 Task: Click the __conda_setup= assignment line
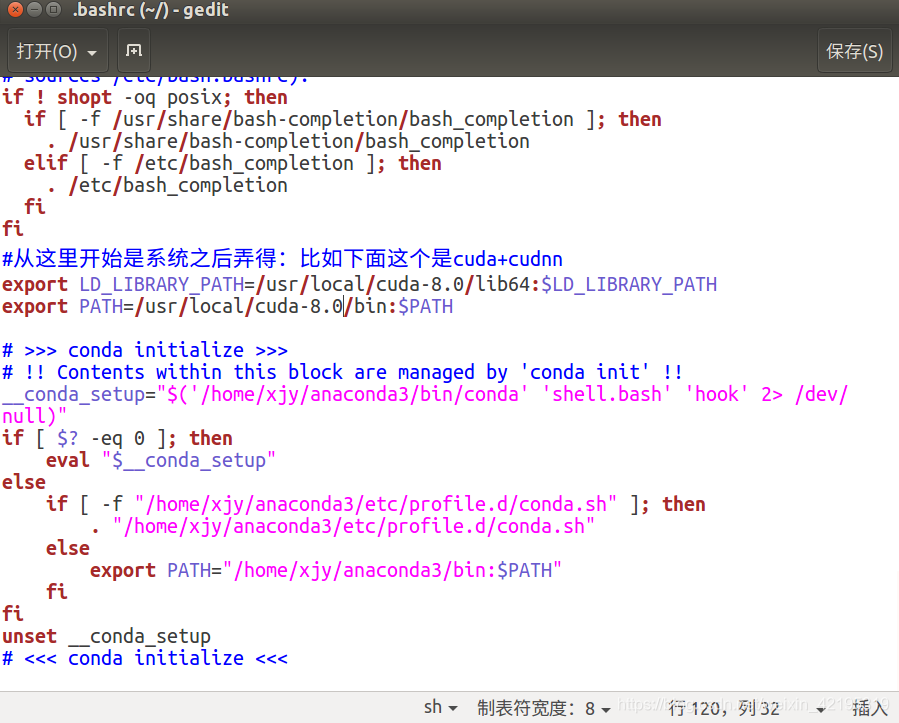click(x=425, y=394)
